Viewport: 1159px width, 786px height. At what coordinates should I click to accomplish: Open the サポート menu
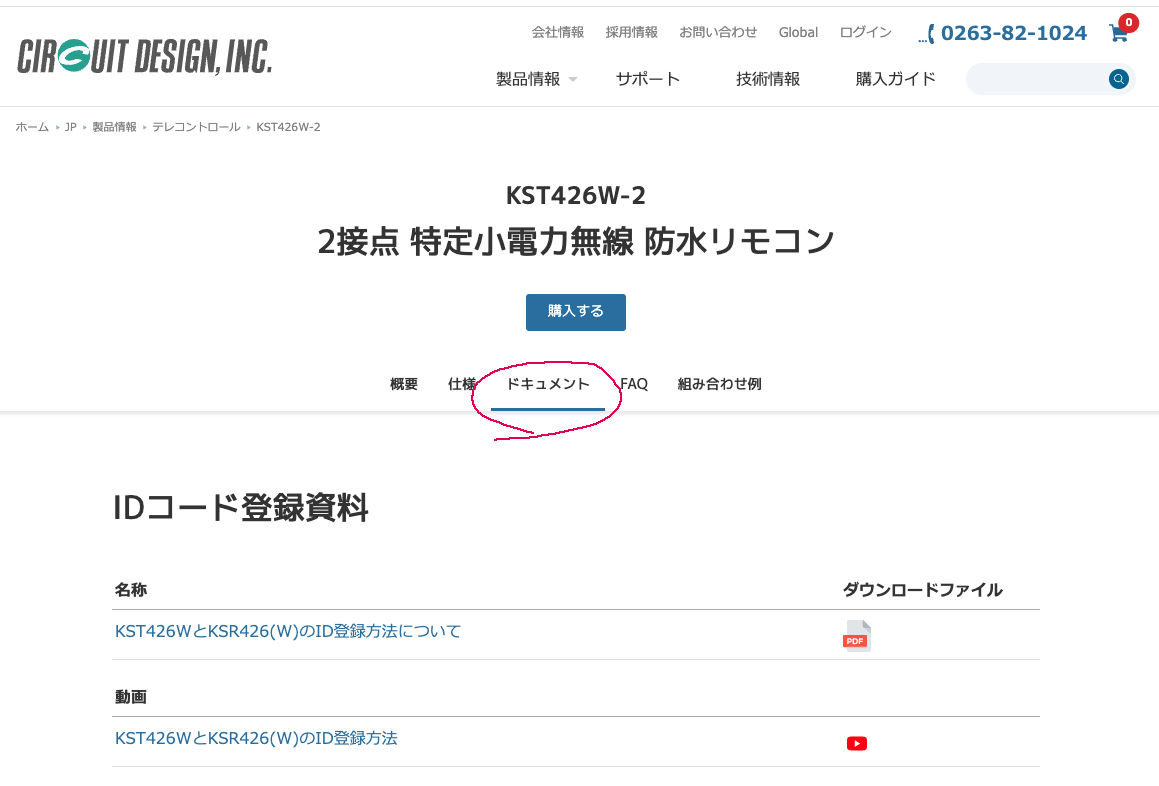click(x=648, y=79)
